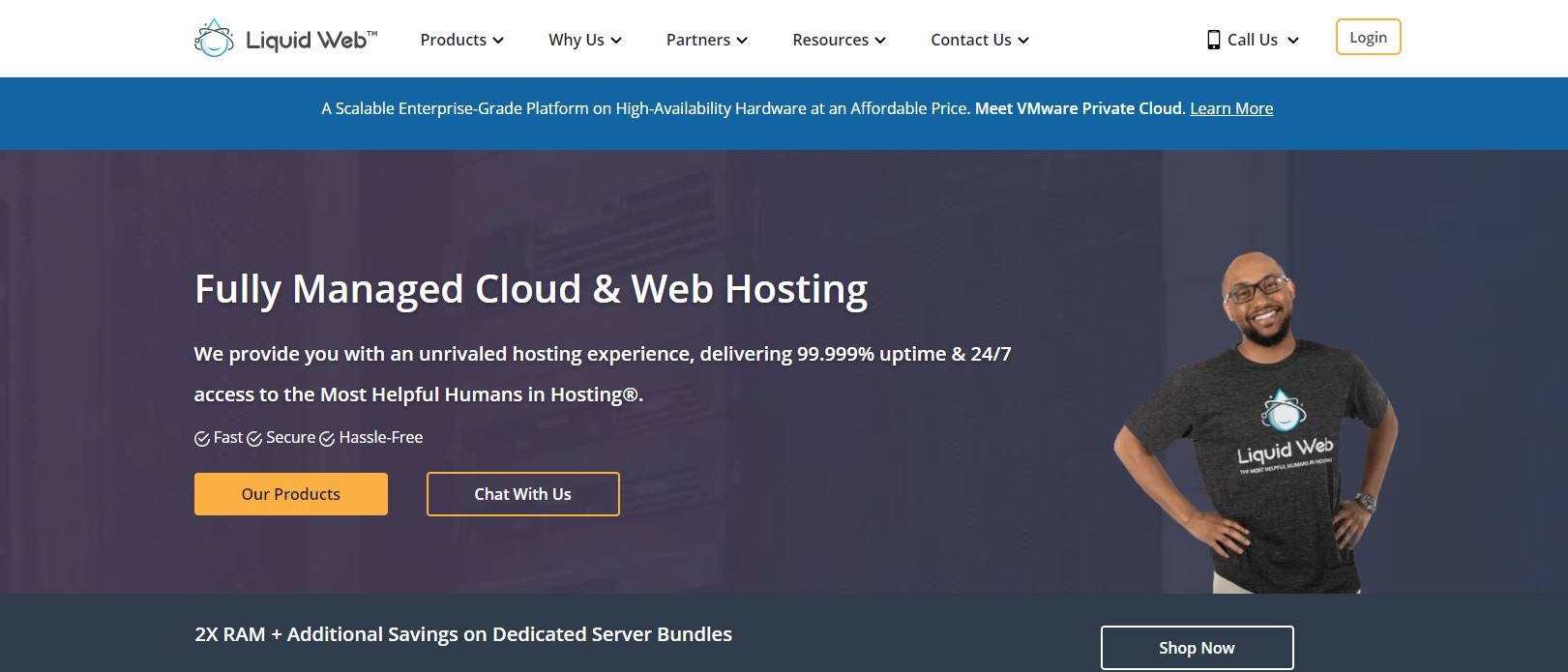Open the Why Us menu
This screenshot has width=1568, height=672.
pos(585,40)
